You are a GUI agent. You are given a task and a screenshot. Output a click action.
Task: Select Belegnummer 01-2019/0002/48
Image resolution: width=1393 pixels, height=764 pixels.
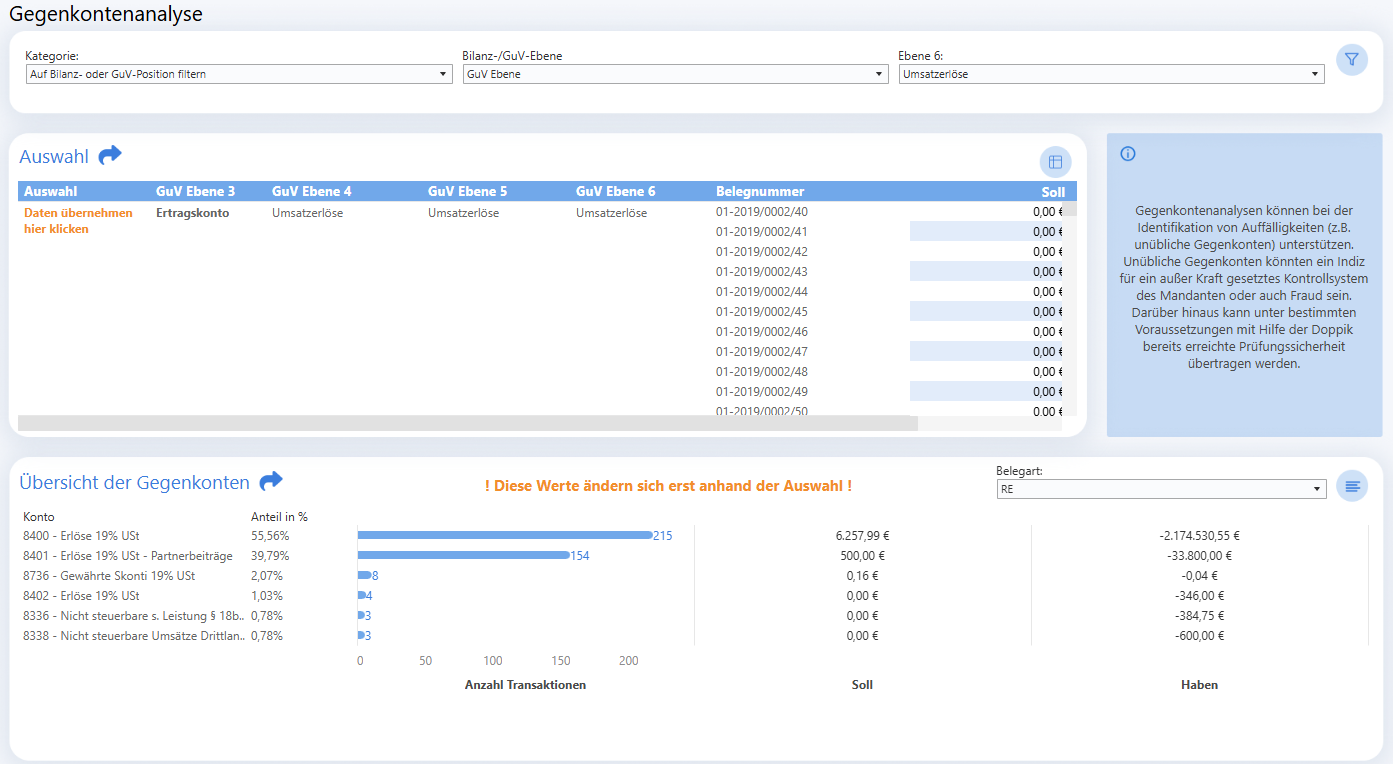point(762,371)
